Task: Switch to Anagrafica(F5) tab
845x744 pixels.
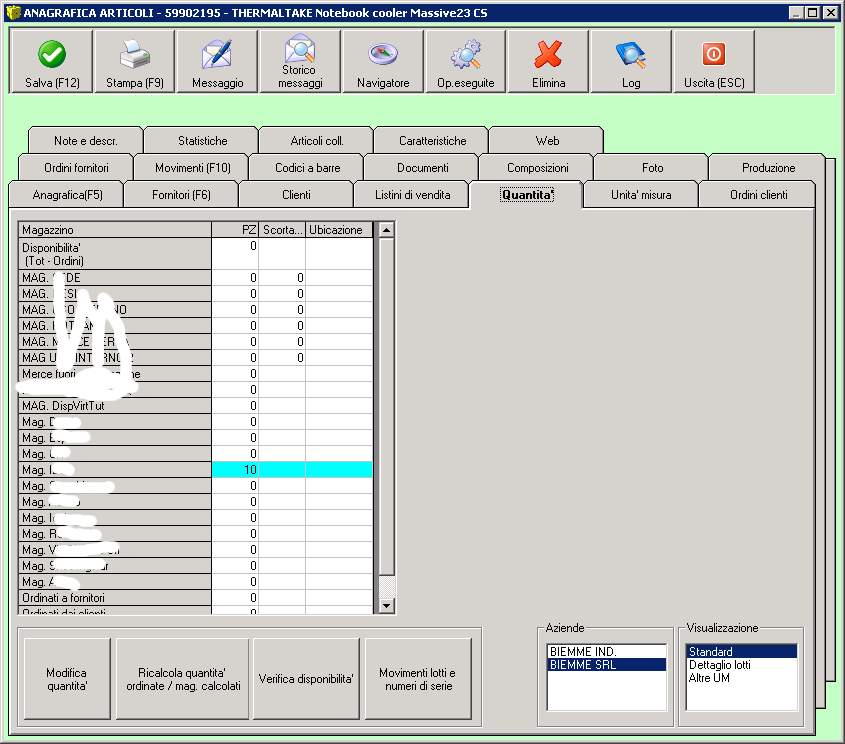Action: click(67, 194)
